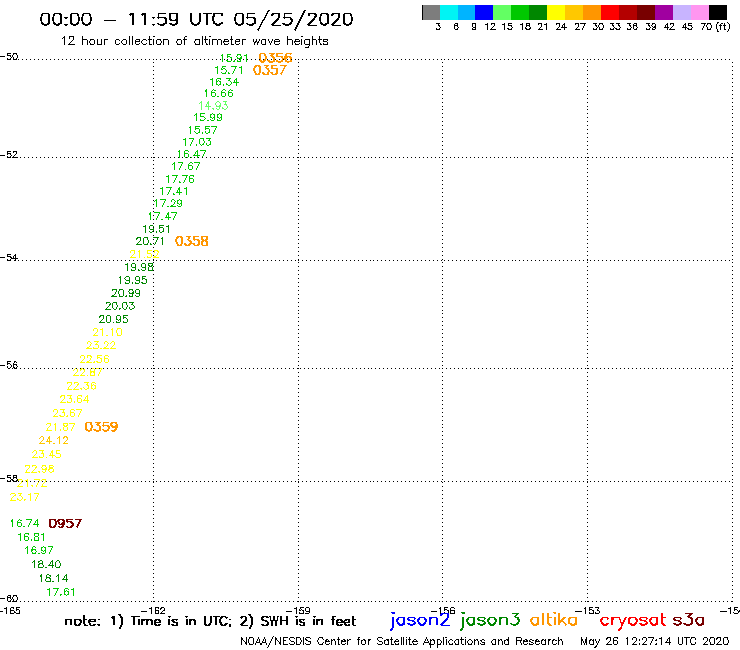Viewport: 740px width, 650px height.
Task: Select the 21.10 yellow wave height
Action: point(108,332)
